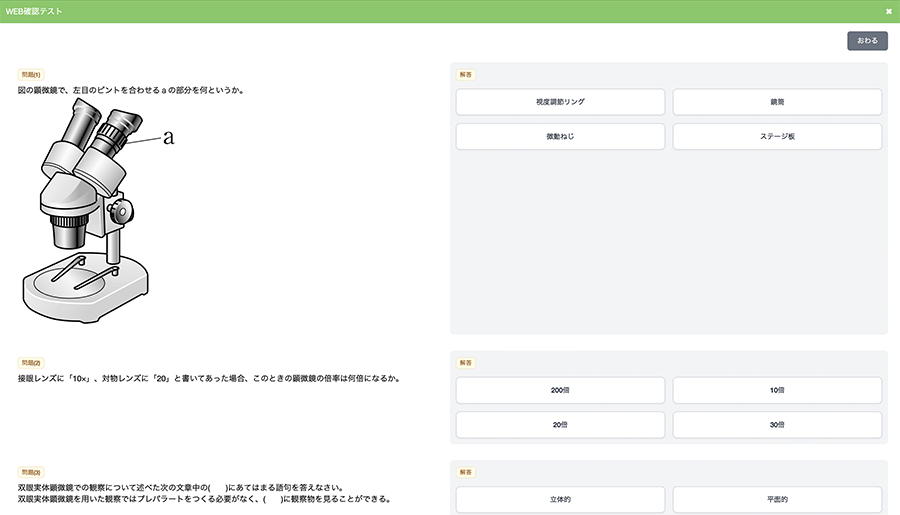Screen dimensions: 900x515
Task: Choose 平面的 for question 3
Action: click(777, 499)
